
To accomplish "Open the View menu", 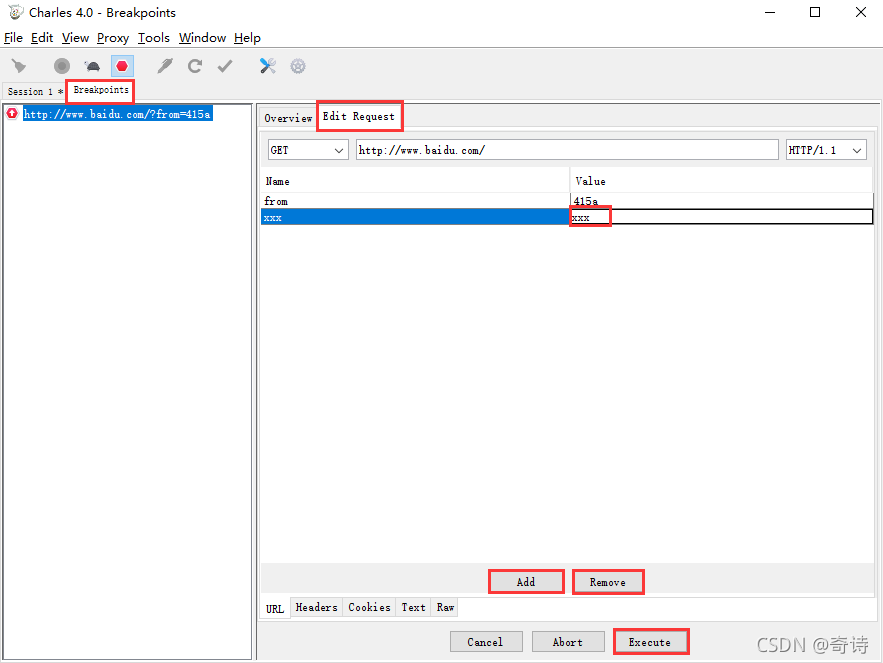I will point(75,38).
